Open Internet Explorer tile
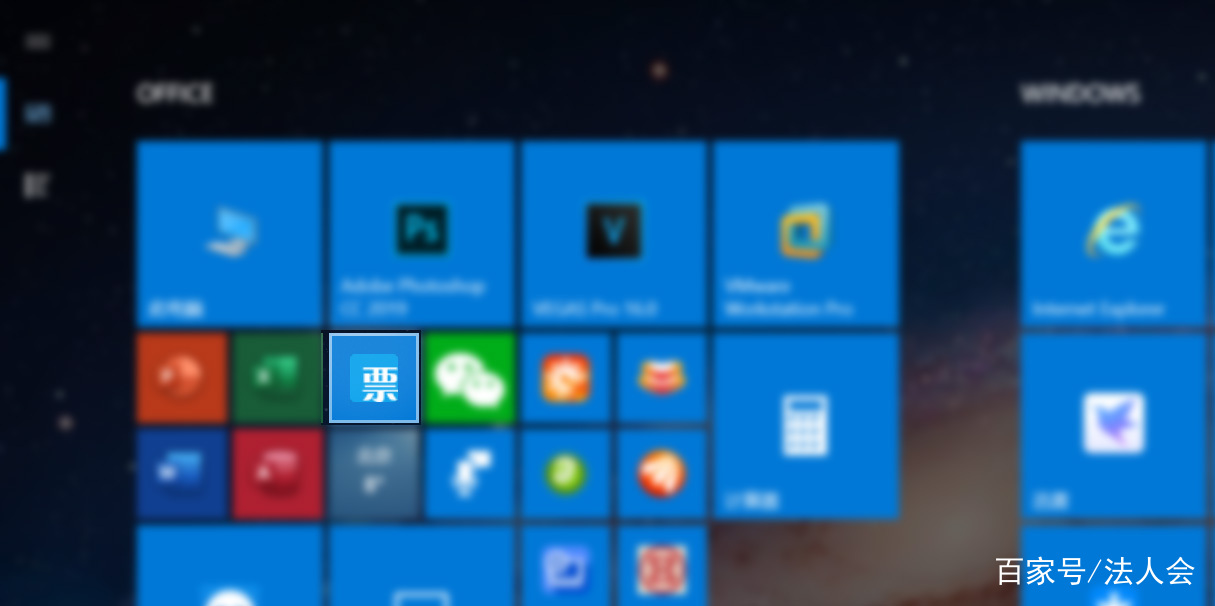 1112,233
